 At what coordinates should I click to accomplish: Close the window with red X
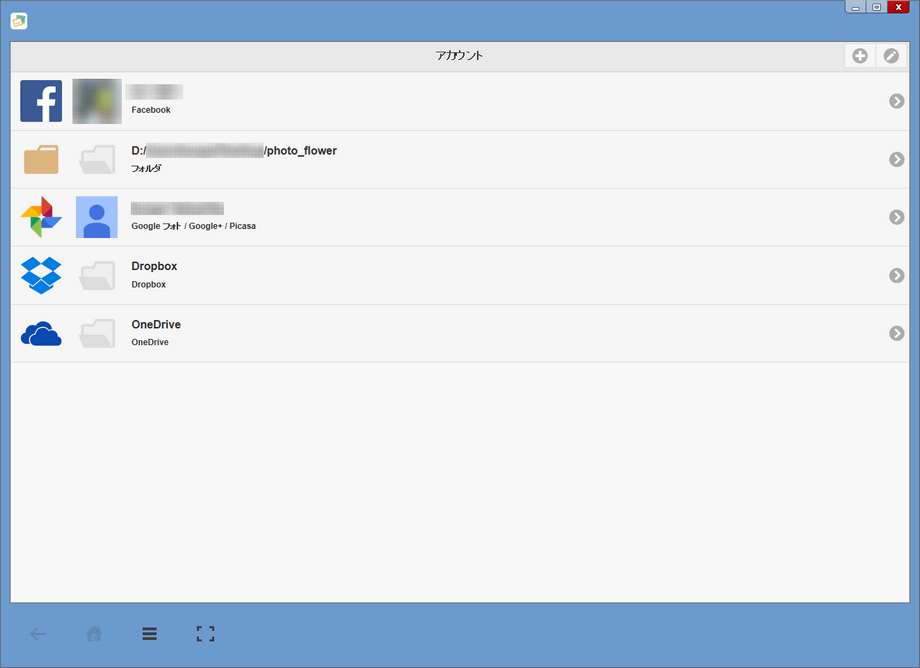coord(898,7)
